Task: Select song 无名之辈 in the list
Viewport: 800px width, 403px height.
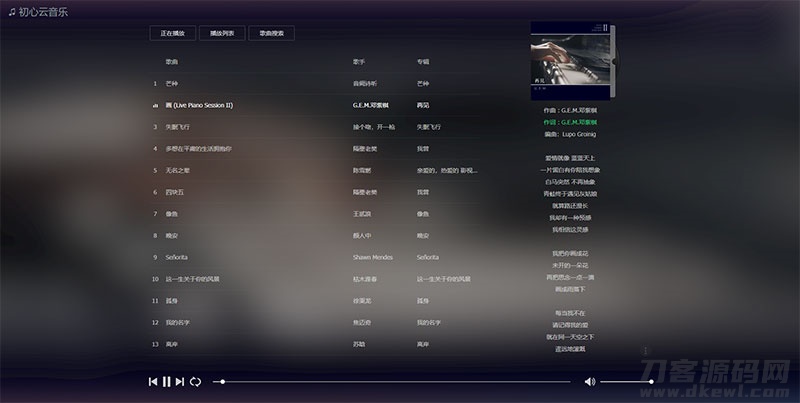Action: (177, 170)
